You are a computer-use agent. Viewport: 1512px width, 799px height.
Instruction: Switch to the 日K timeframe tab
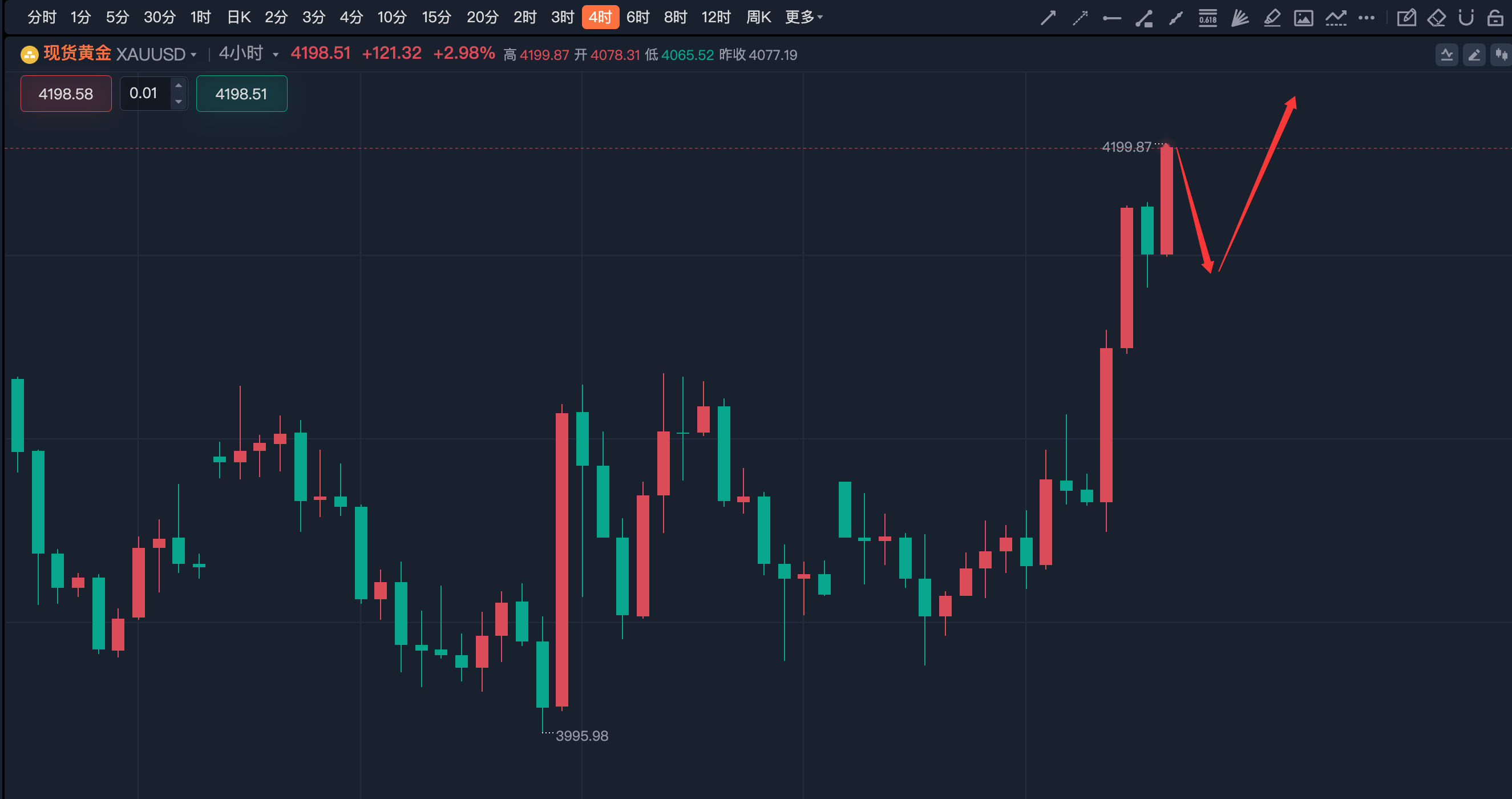pos(239,17)
